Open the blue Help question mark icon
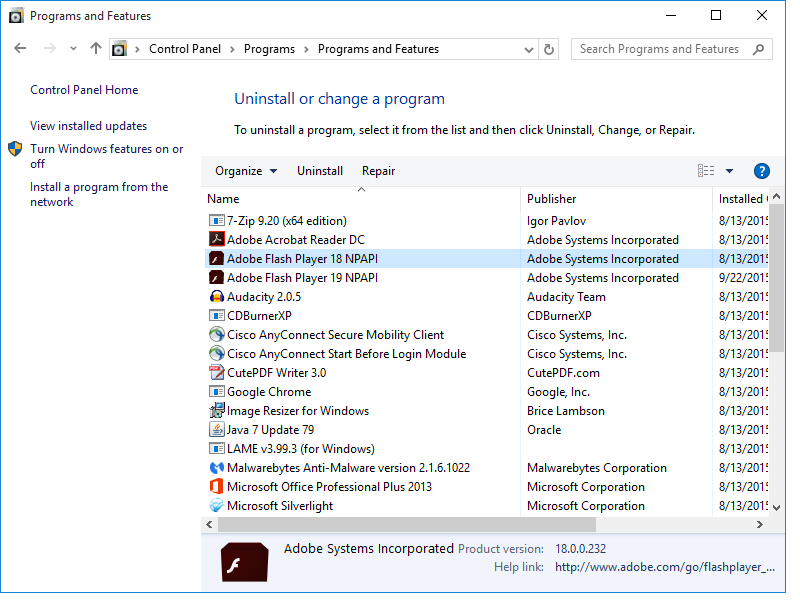The image size is (800, 600). [x=761, y=171]
